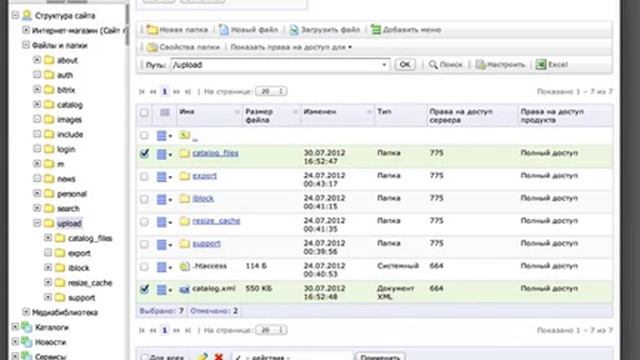
Task: Go to next page in top pager
Action: (x=176, y=92)
